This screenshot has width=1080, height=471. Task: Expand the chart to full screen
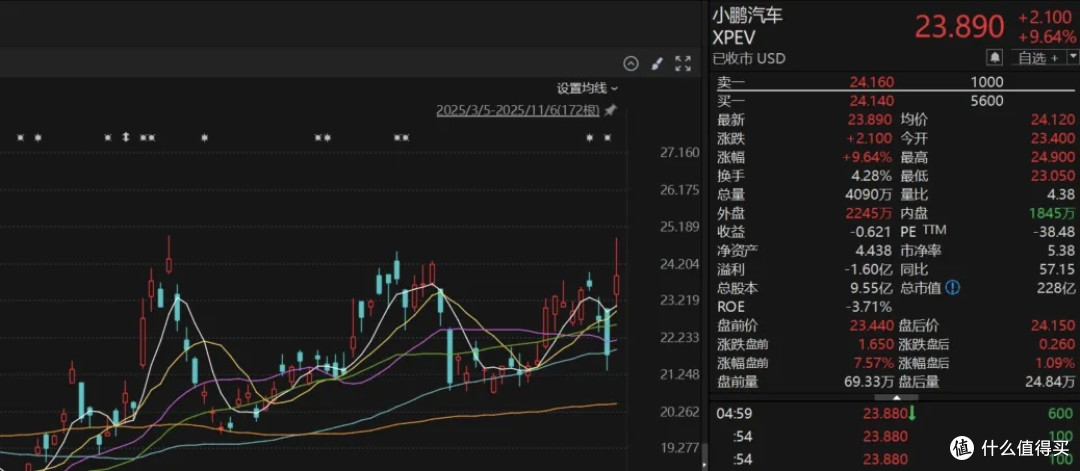[683, 64]
